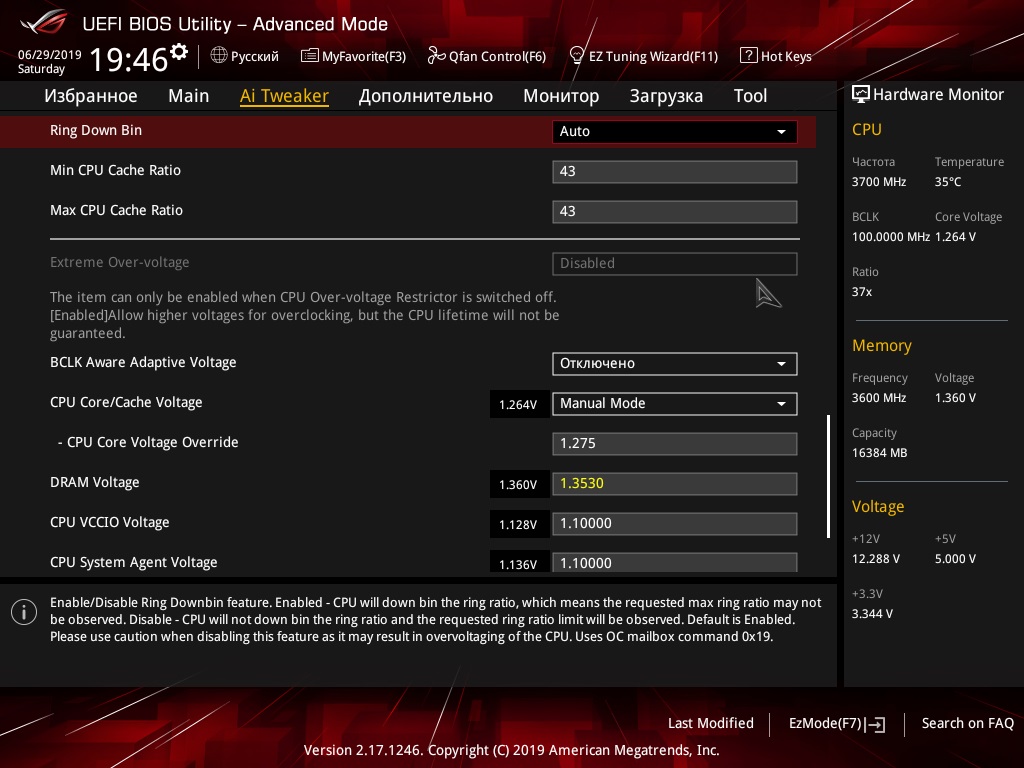Switch to EzMode(F7)
Viewport: 1024px width, 768px height.
pyautogui.click(x=837, y=724)
